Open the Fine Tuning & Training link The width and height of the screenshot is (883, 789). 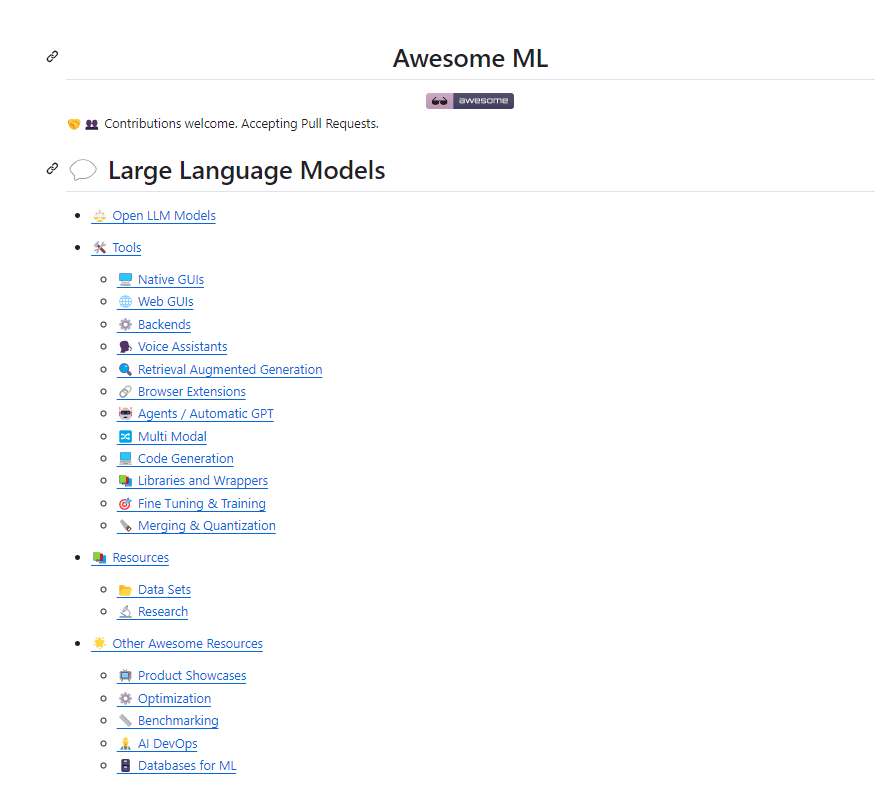[x=201, y=503]
